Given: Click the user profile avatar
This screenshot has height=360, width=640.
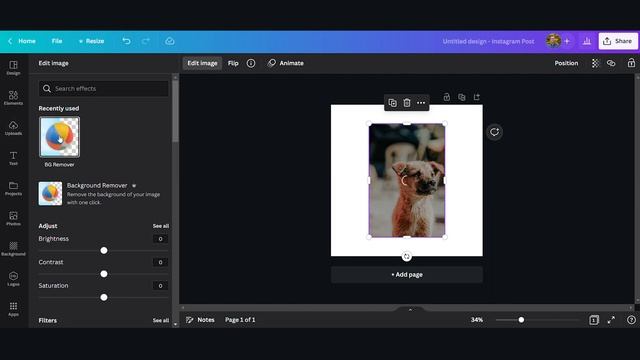Looking at the screenshot, I should coord(553,41).
